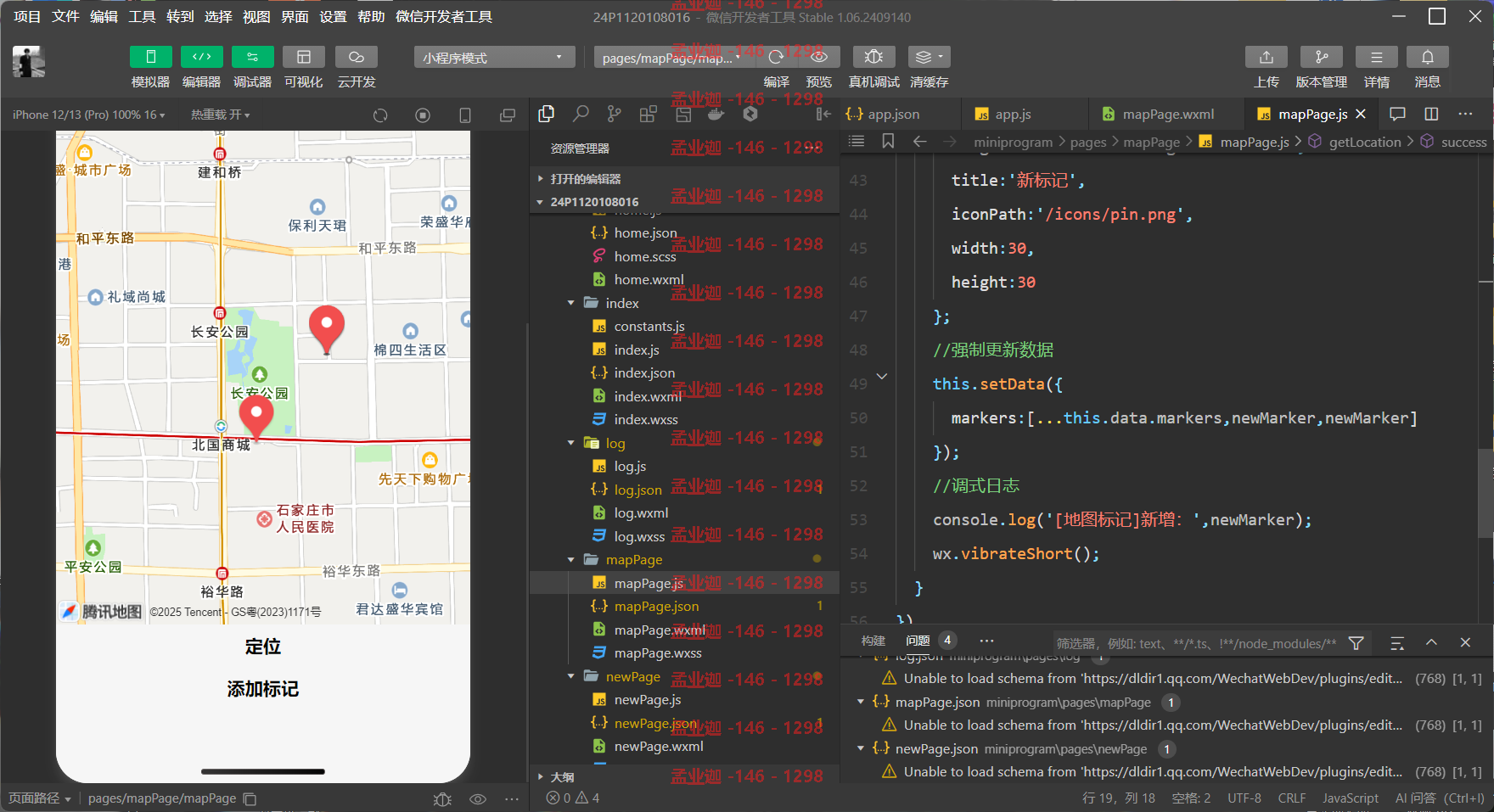Click the simulator phone outline icon
The width and height of the screenshot is (1494, 812).
(x=465, y=115)
